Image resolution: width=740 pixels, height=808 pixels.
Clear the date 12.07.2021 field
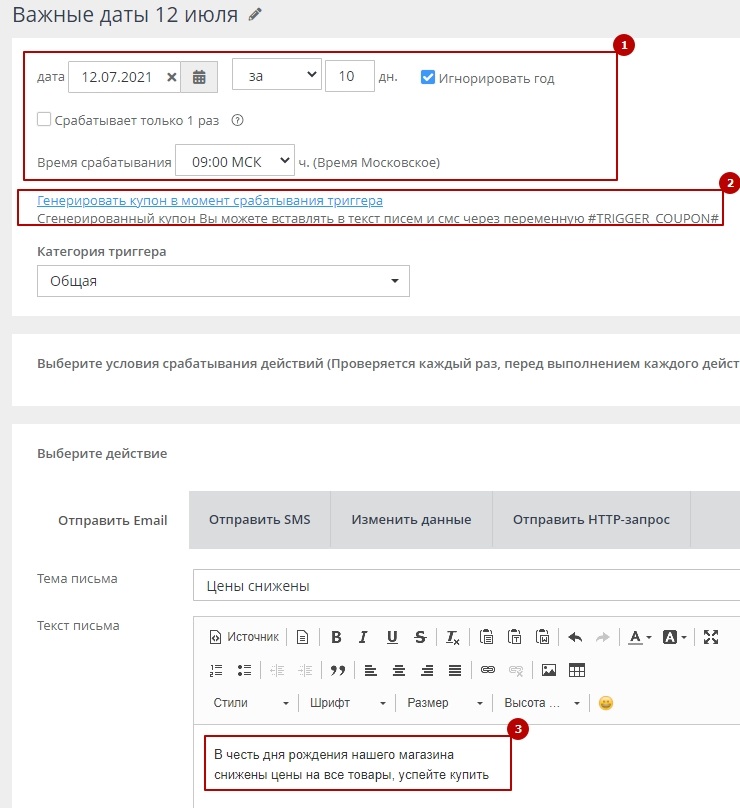tap(172, 76)
